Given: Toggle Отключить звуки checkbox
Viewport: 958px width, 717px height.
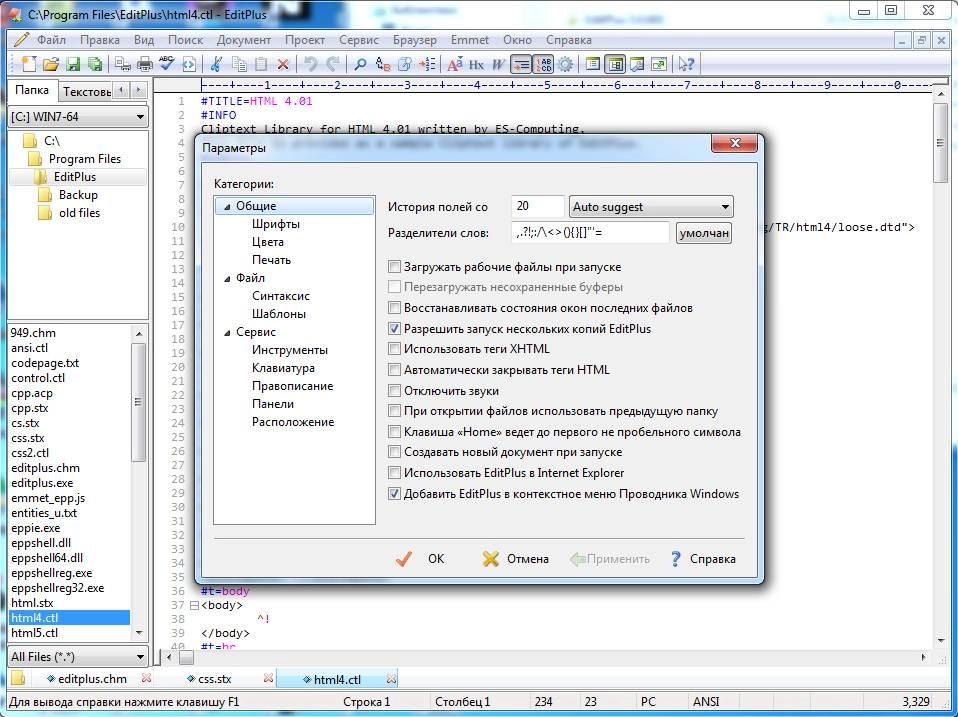Looking at the screenshot, I should (395, 391).
